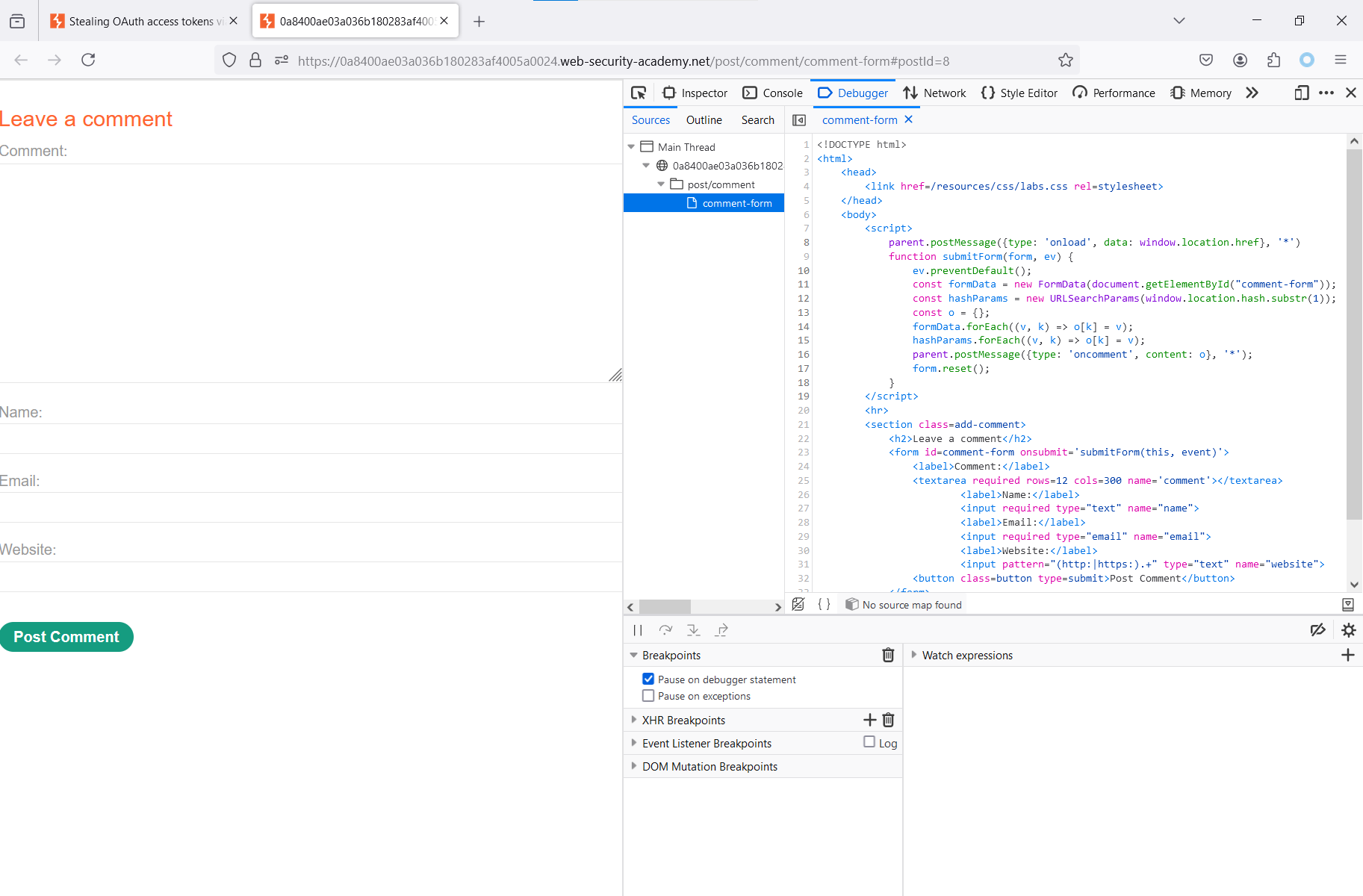1363x896 pixels.
Task: Show more DevTools tabs chevron
Action: click(1252, 93)
